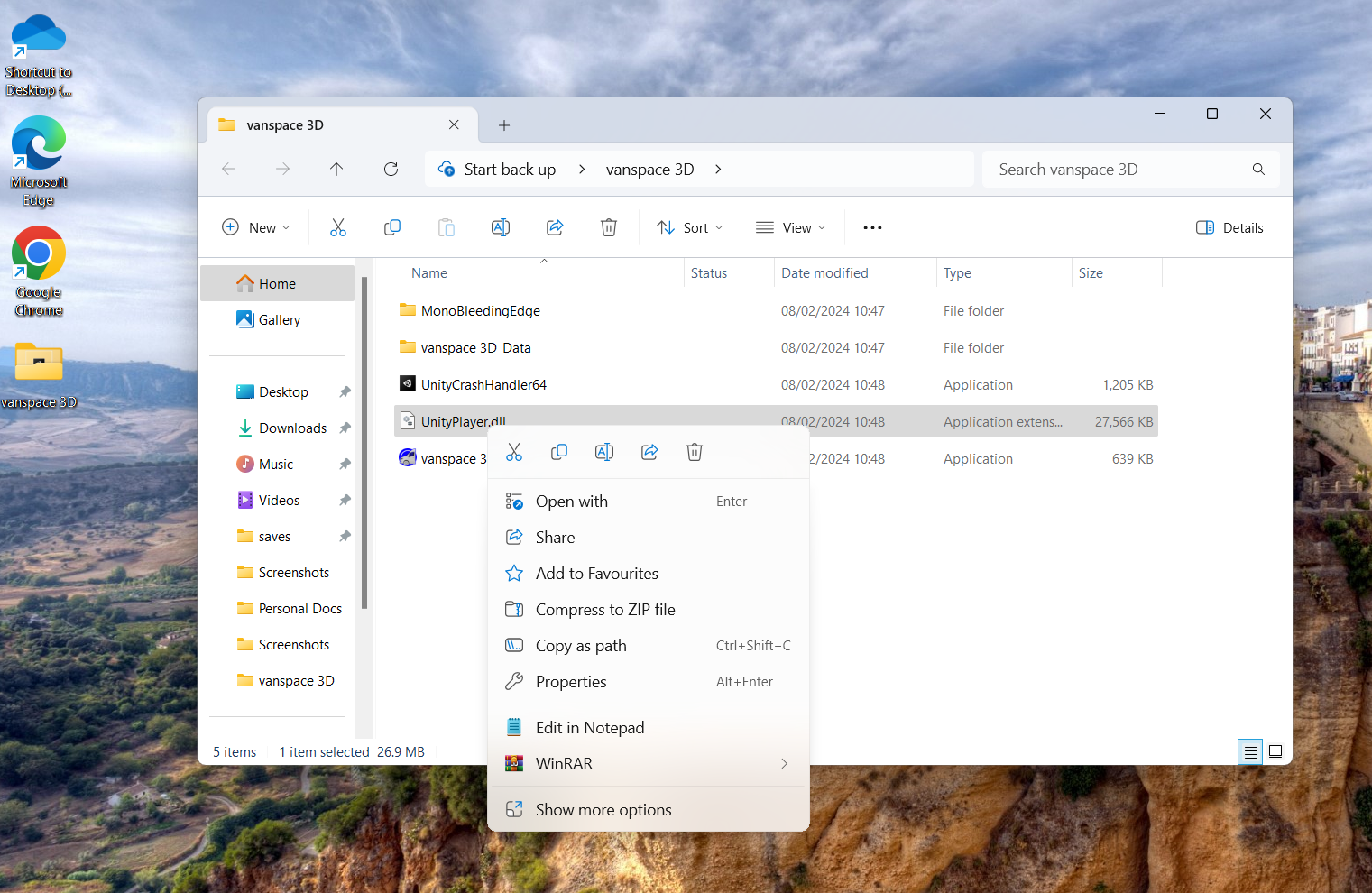Open the Microsoft Edge desktop shortcut

tap(39, 162)
